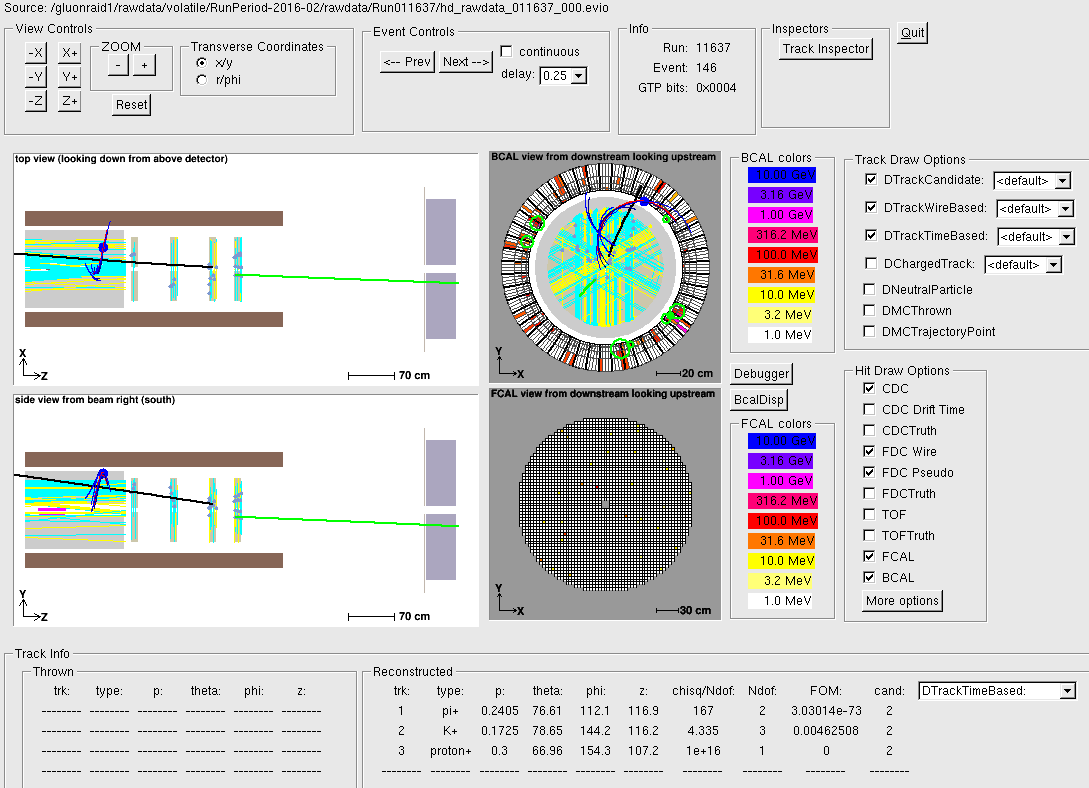This screenshot has width=1089, height=788.
Task: Click the Z+ view button
Action: pos(69,101)
